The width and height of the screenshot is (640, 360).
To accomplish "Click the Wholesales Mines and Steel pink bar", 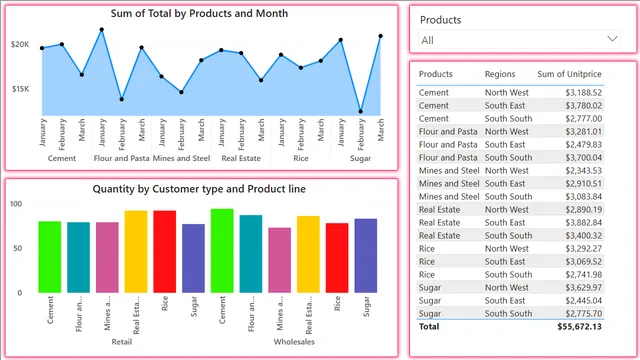I will click(x=280, y=260).
